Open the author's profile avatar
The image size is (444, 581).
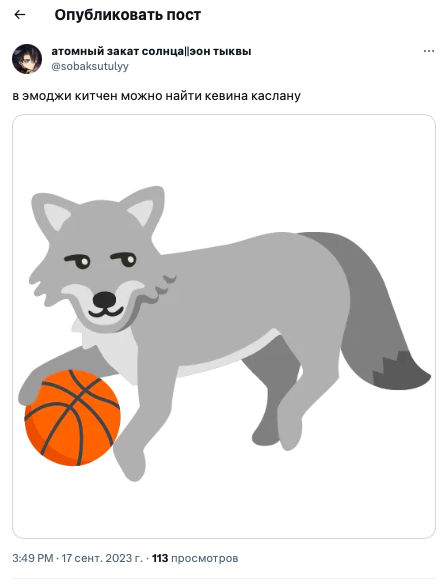pos(27,59)
